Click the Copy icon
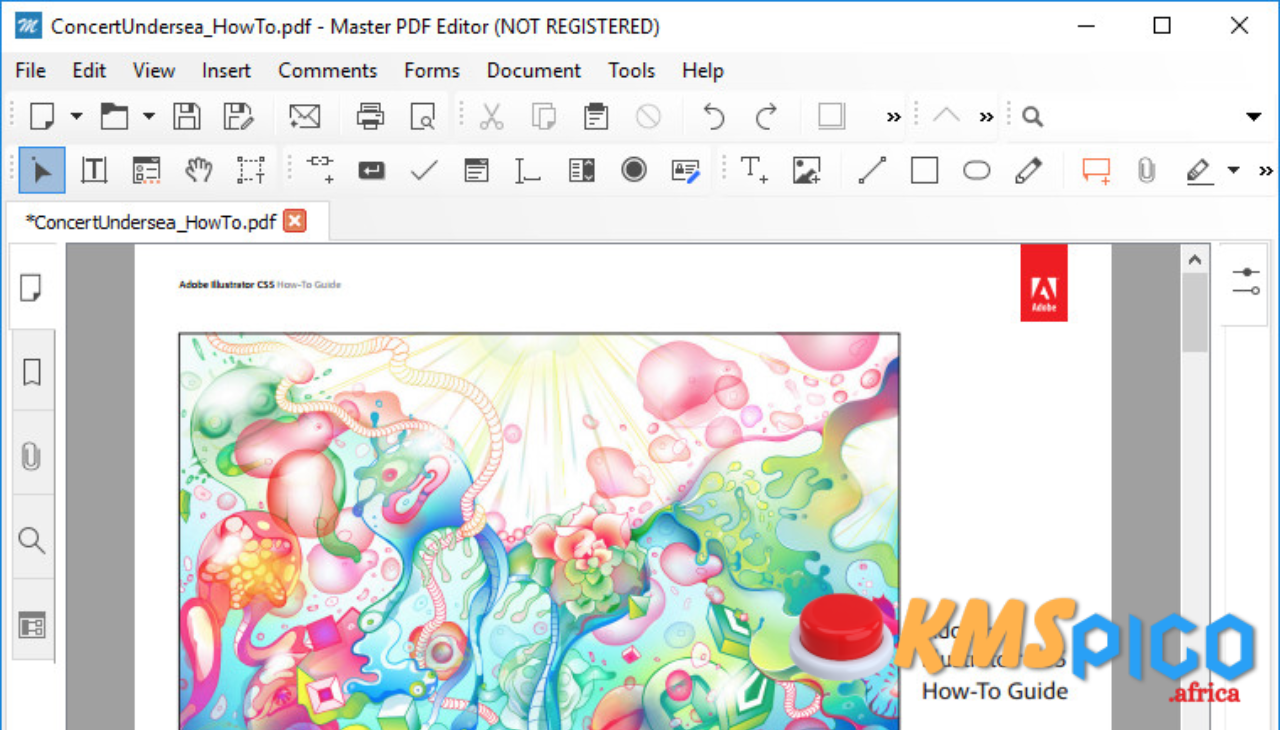The image size is (1280, 730). [544, 117]
